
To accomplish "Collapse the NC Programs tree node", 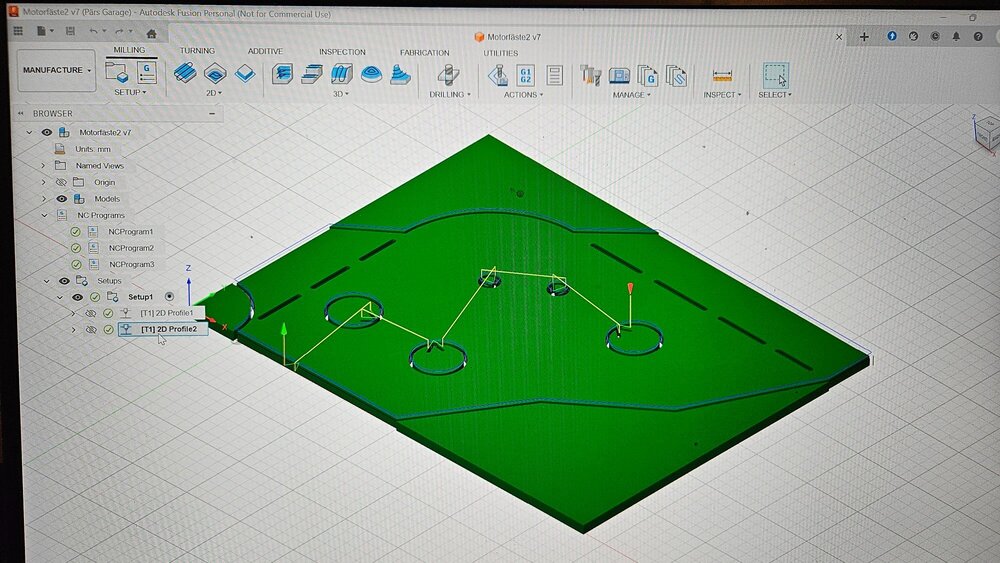I will coord(44,216).
